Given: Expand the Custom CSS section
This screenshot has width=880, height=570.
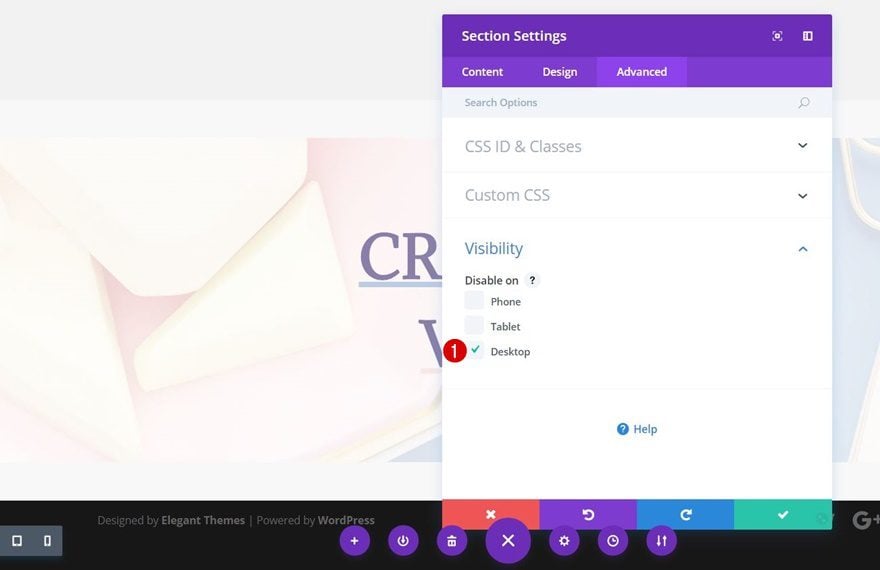Looking at the screenshot, I should coord(637,195).
